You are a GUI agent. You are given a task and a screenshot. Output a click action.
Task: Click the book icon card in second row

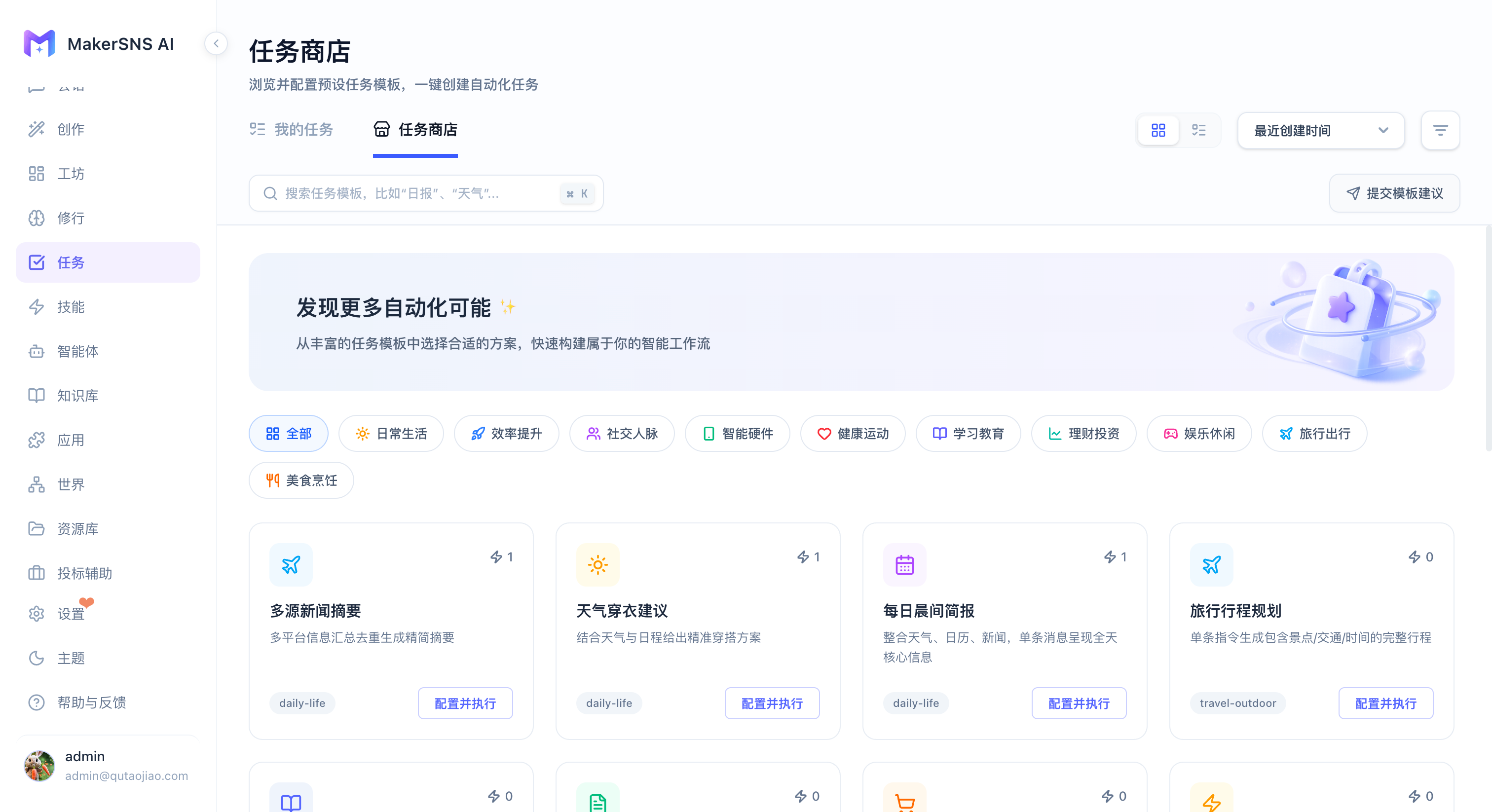(391, 788)
